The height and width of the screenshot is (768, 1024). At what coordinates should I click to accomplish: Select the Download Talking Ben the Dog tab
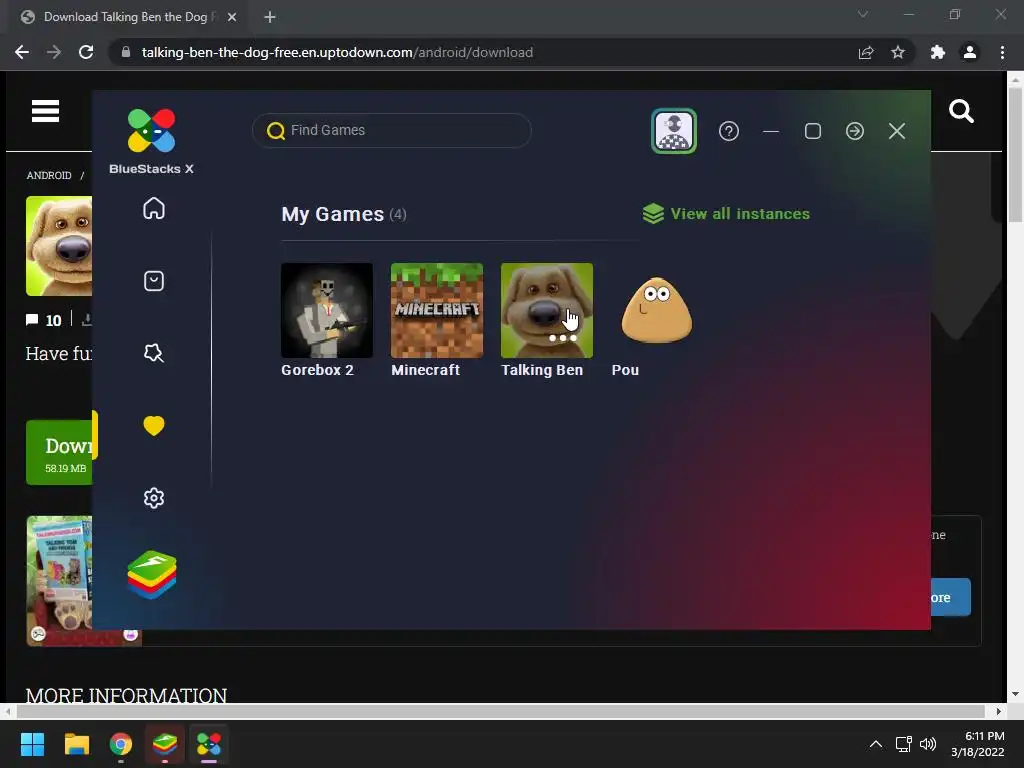click(x=127, y=17)
